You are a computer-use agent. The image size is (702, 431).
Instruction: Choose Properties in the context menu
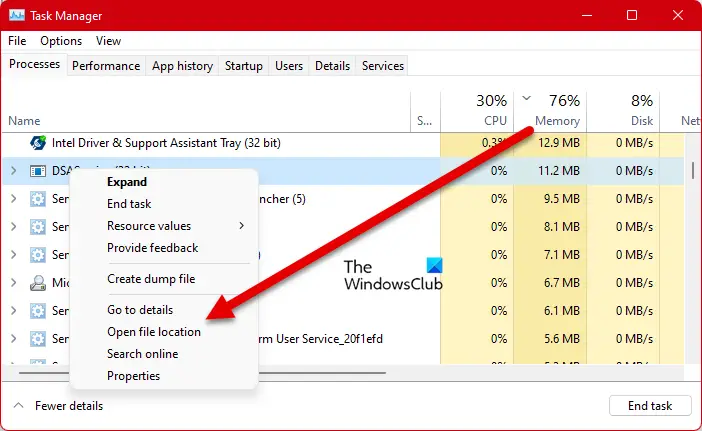pos(133,376)
